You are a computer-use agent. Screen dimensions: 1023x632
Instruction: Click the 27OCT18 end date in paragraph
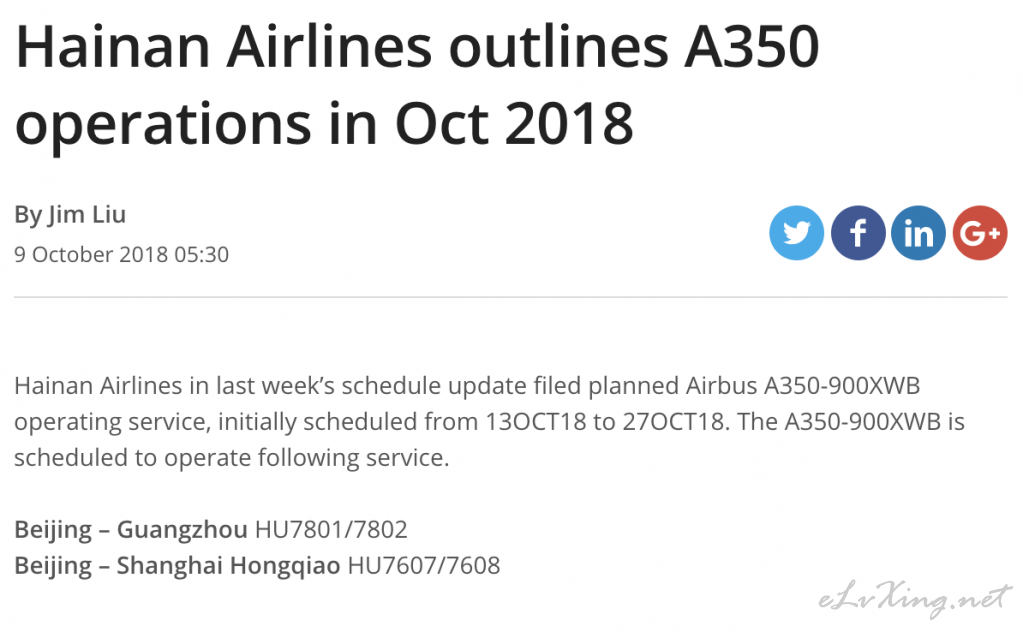pyautogui.click(x=673, y=422)
